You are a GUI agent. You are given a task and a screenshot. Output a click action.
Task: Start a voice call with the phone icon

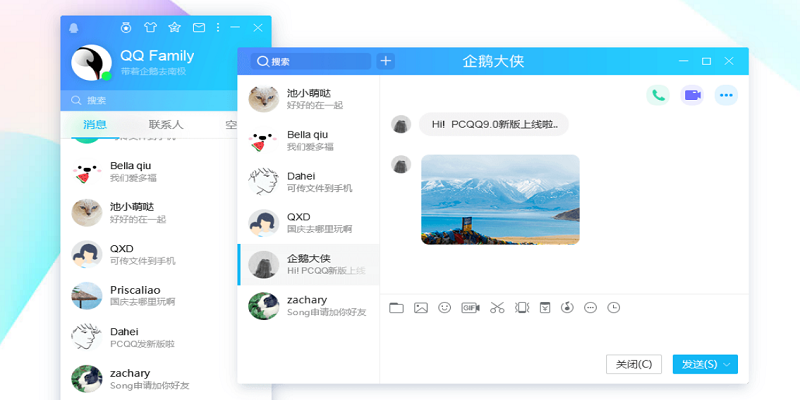pos(657,95)
